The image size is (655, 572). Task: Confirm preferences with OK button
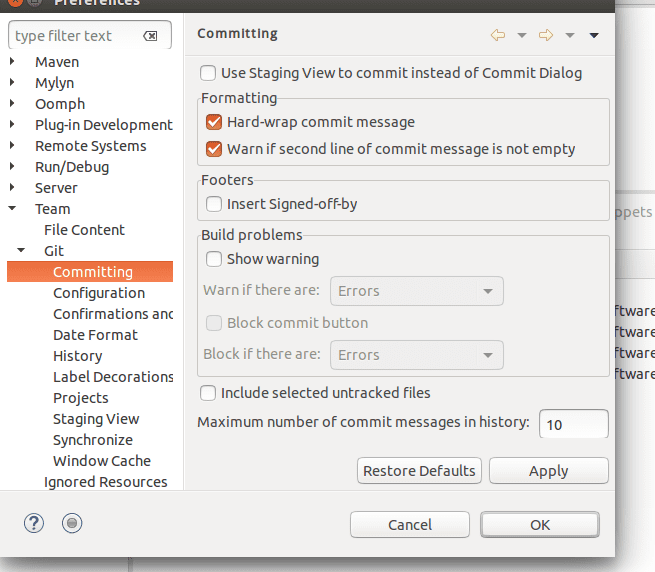(x=540, y=525)
